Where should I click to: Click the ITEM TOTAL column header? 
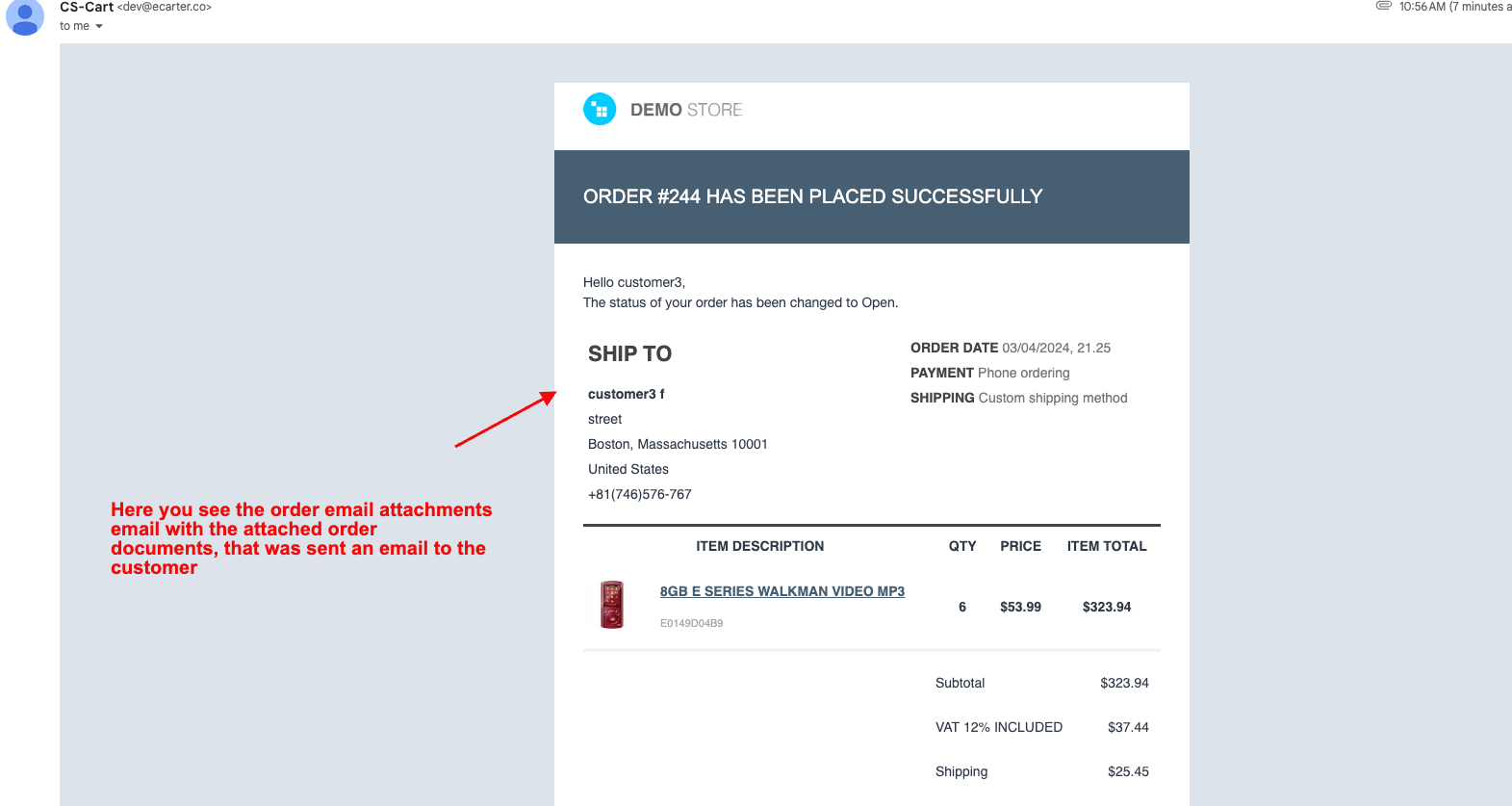[x=1106, y=546]
